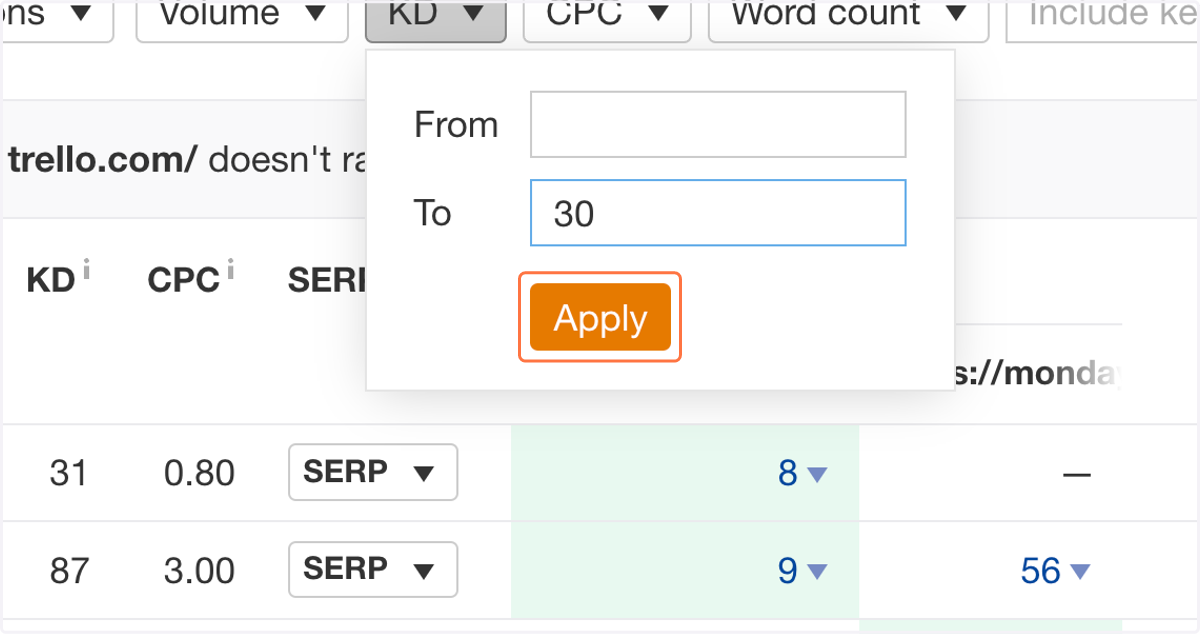Expand the position 9 arrow

click(817, 572)
